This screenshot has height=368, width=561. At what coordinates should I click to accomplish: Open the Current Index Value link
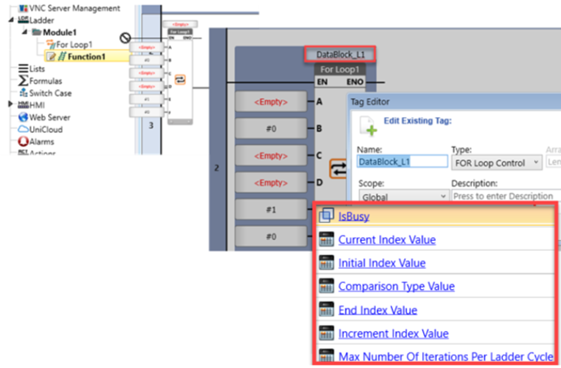387,240
